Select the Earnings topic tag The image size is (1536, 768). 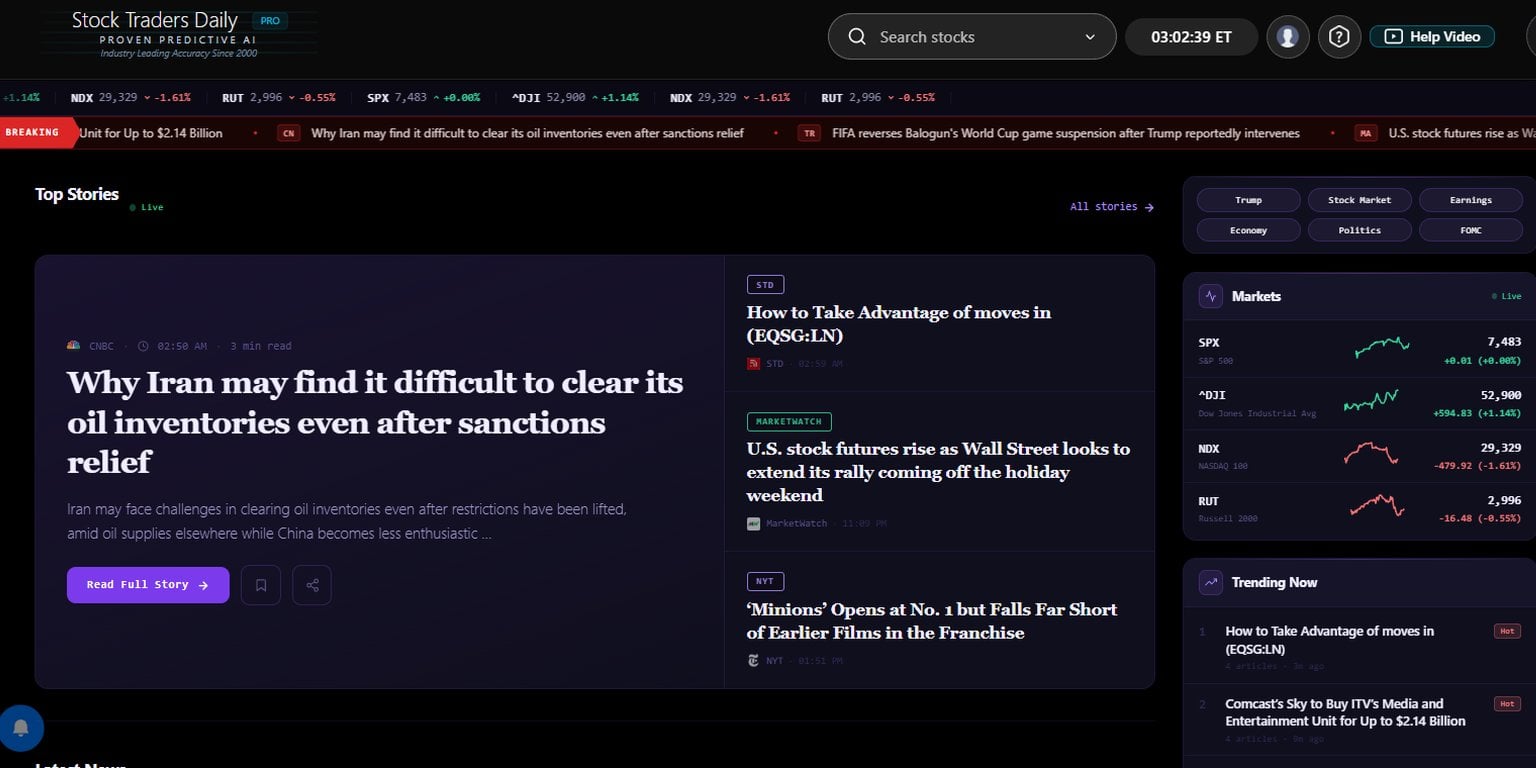tap(1471, 200)
